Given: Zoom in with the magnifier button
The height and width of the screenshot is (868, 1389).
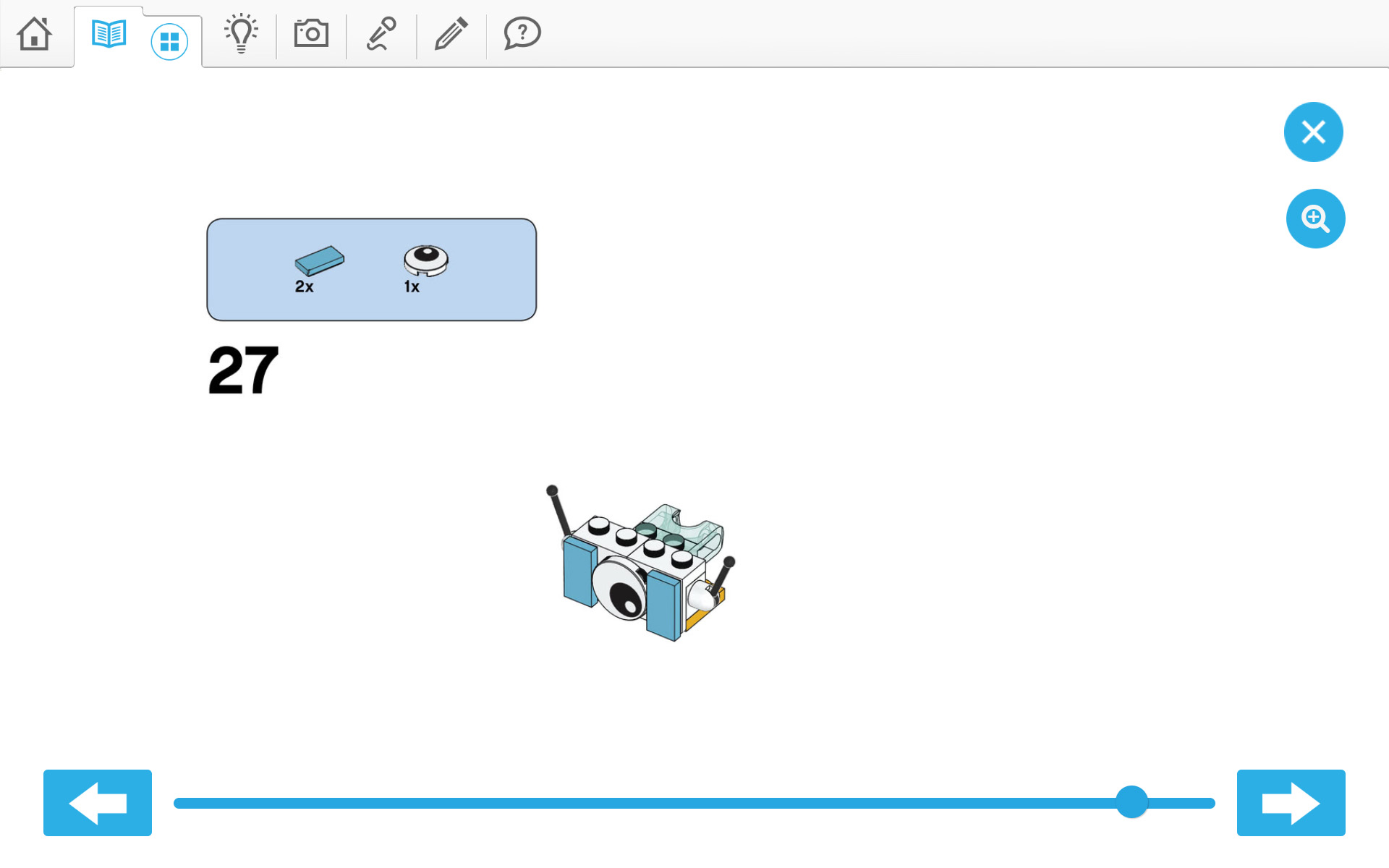Looking at the screenshot, I should click(1315, 218).
